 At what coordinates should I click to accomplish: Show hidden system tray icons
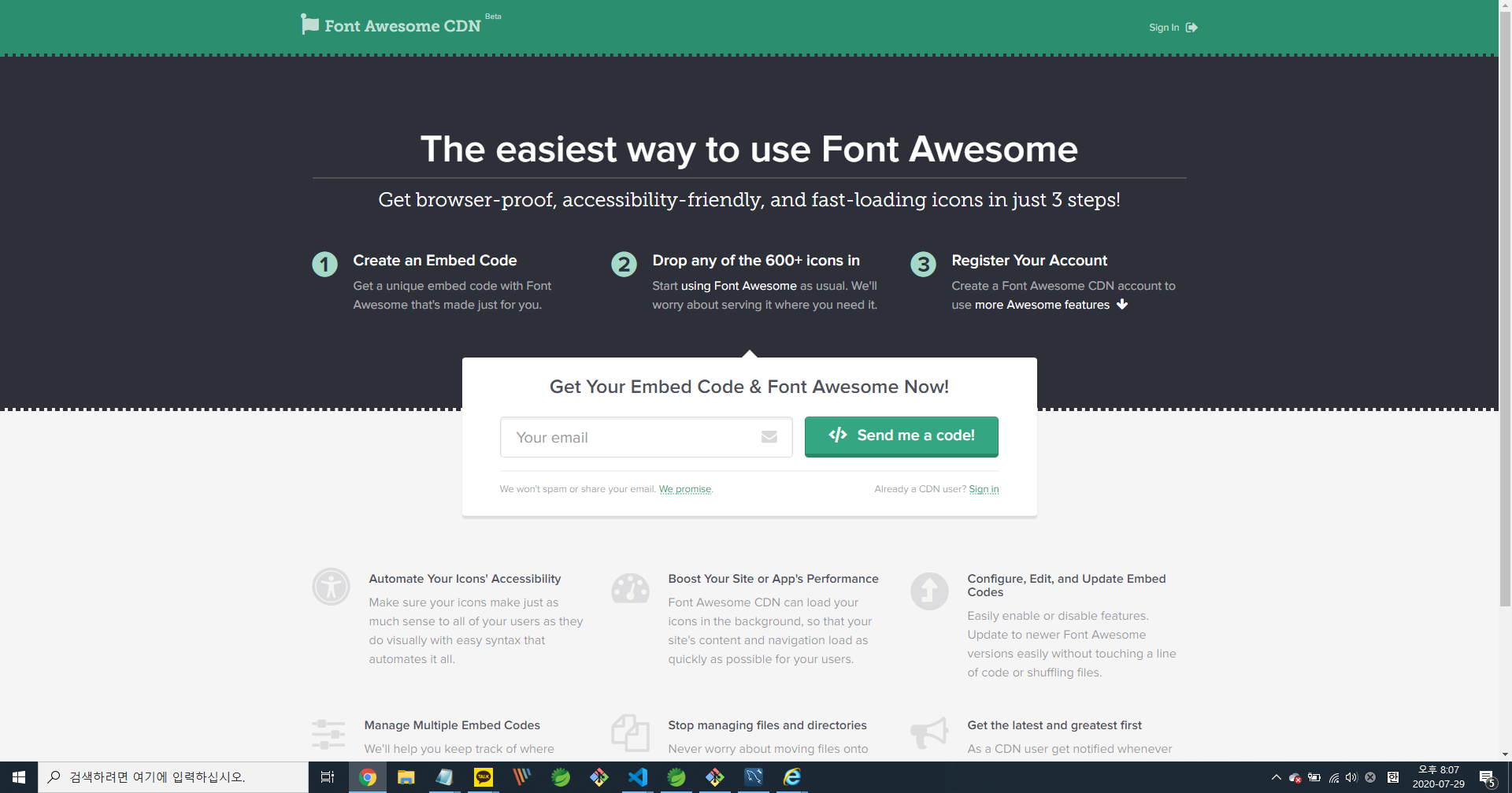point(1276,777)
